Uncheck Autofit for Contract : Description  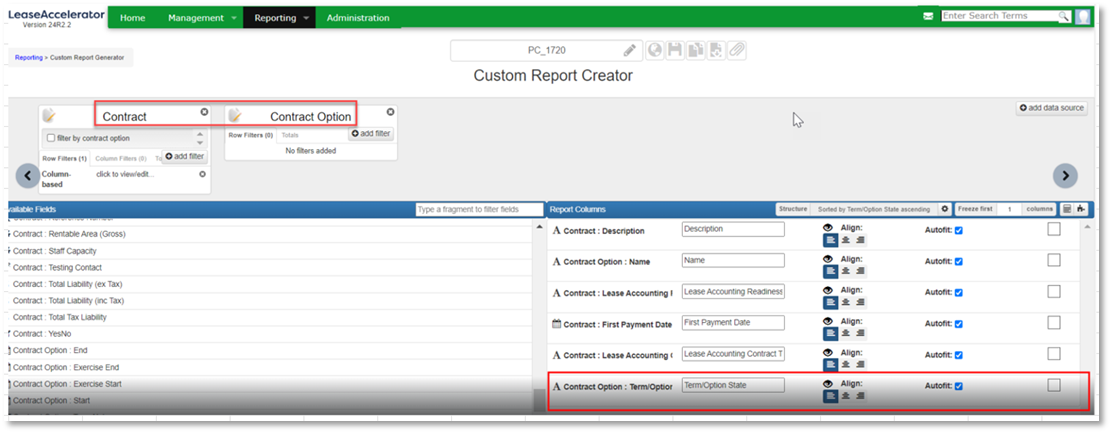pos(959,230)
